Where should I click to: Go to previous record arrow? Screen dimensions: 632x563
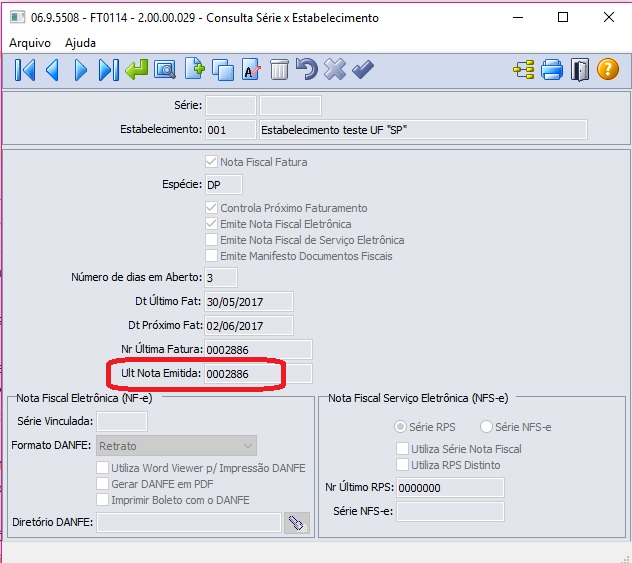[52, 70]
